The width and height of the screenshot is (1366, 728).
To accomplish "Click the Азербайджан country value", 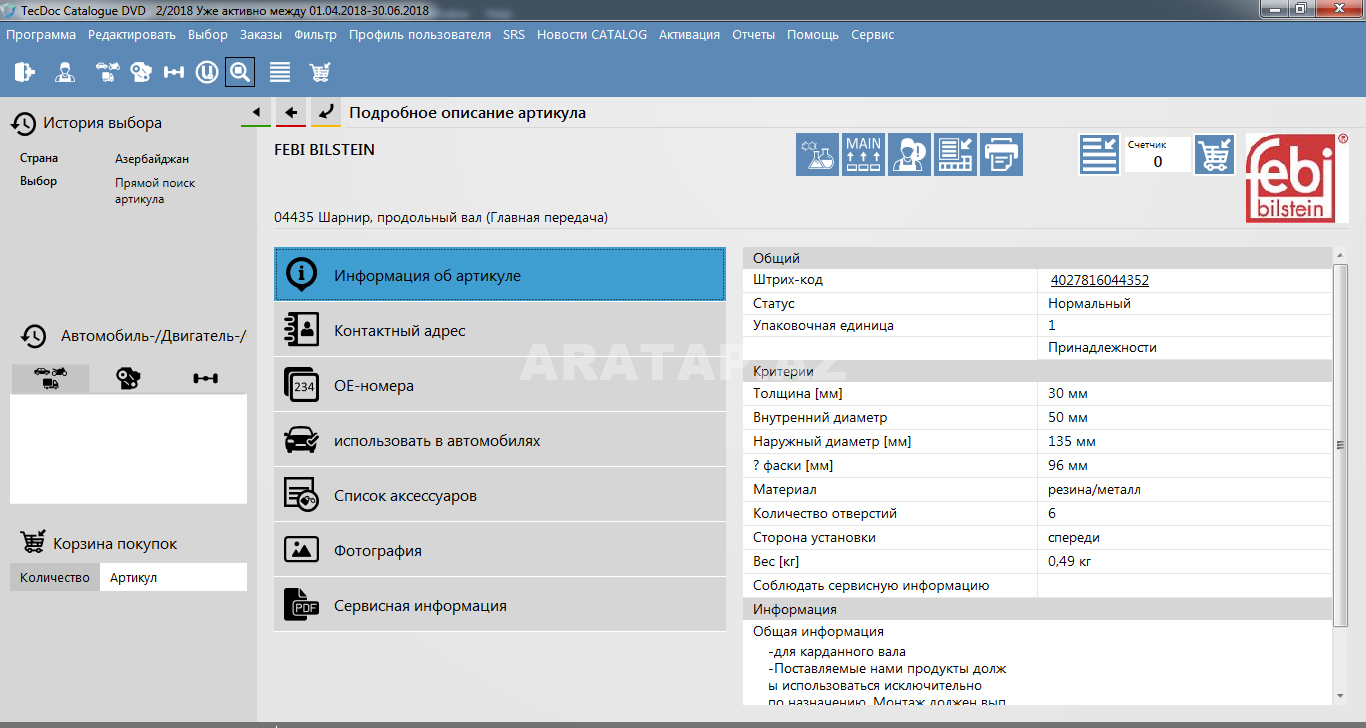I will 152,159.
